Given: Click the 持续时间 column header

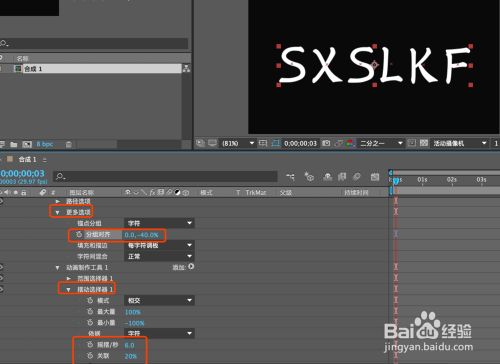Looking at the screenshot, I should (356, 193).
